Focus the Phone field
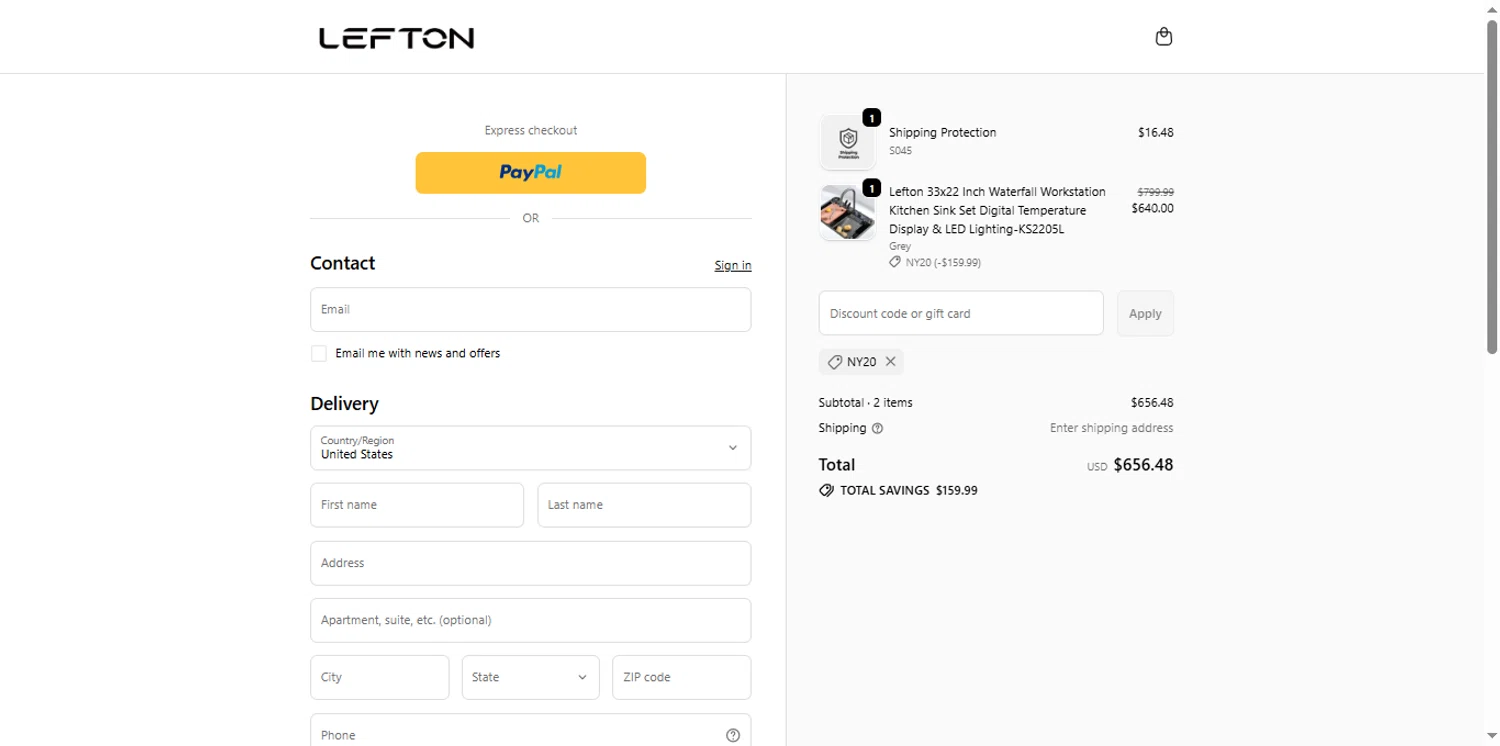The width and height of the screenshot is (1500, 746). tap(531, 731)
